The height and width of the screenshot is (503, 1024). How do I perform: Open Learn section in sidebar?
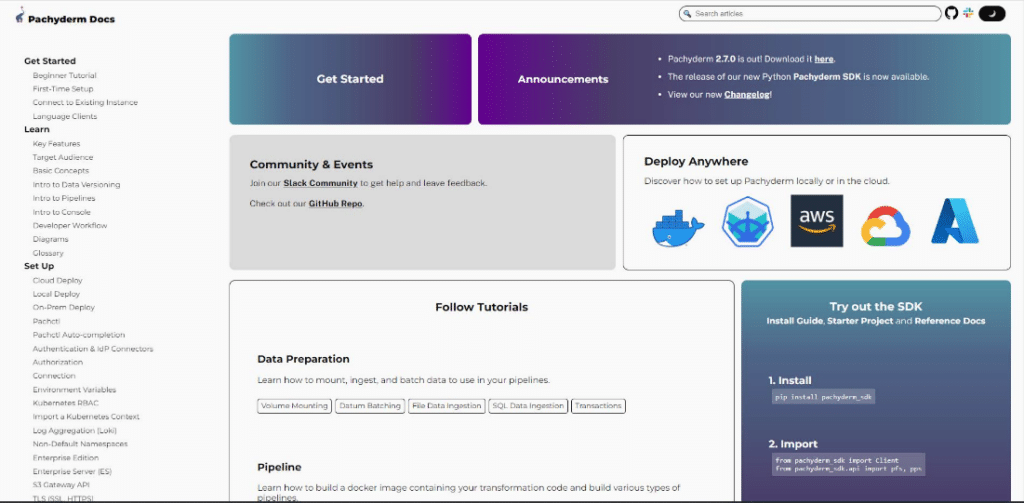37,129
